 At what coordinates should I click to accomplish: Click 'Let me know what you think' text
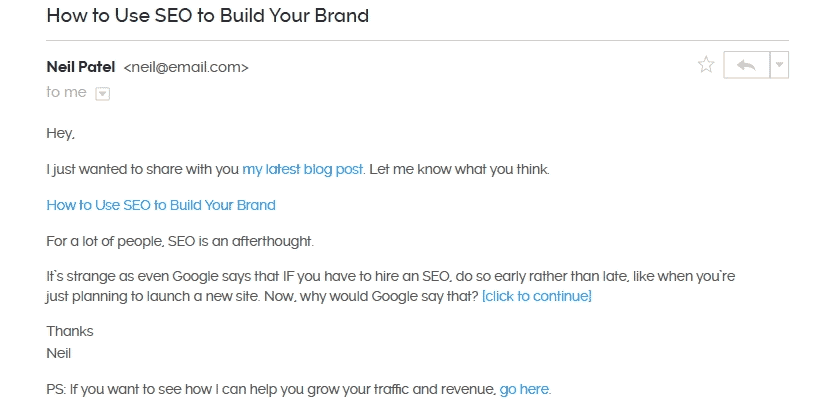tap(459, 170)
